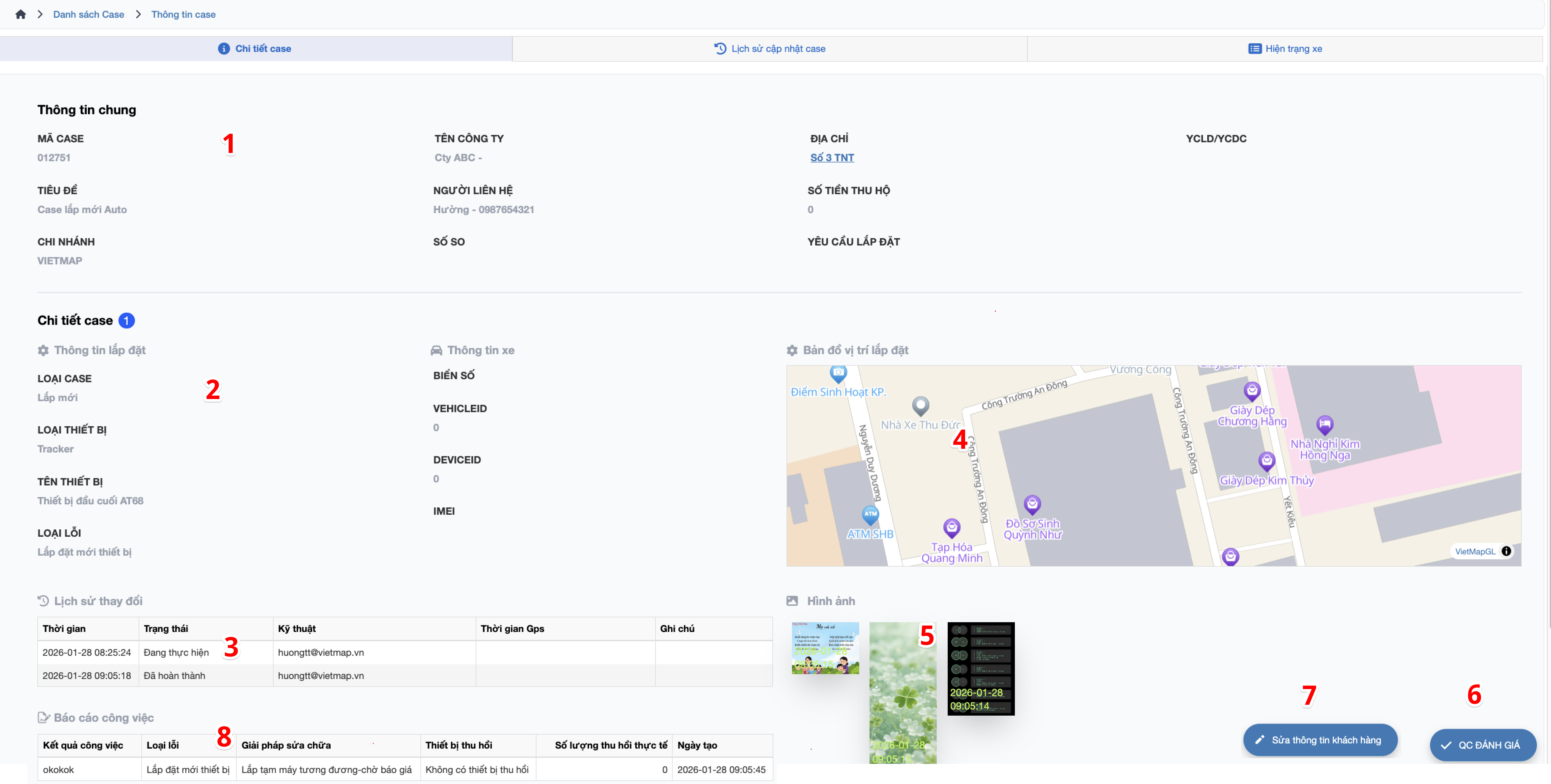Click the car icon beside Thông tin xe
Screen dimensions: 1551x784
(437, 350)
